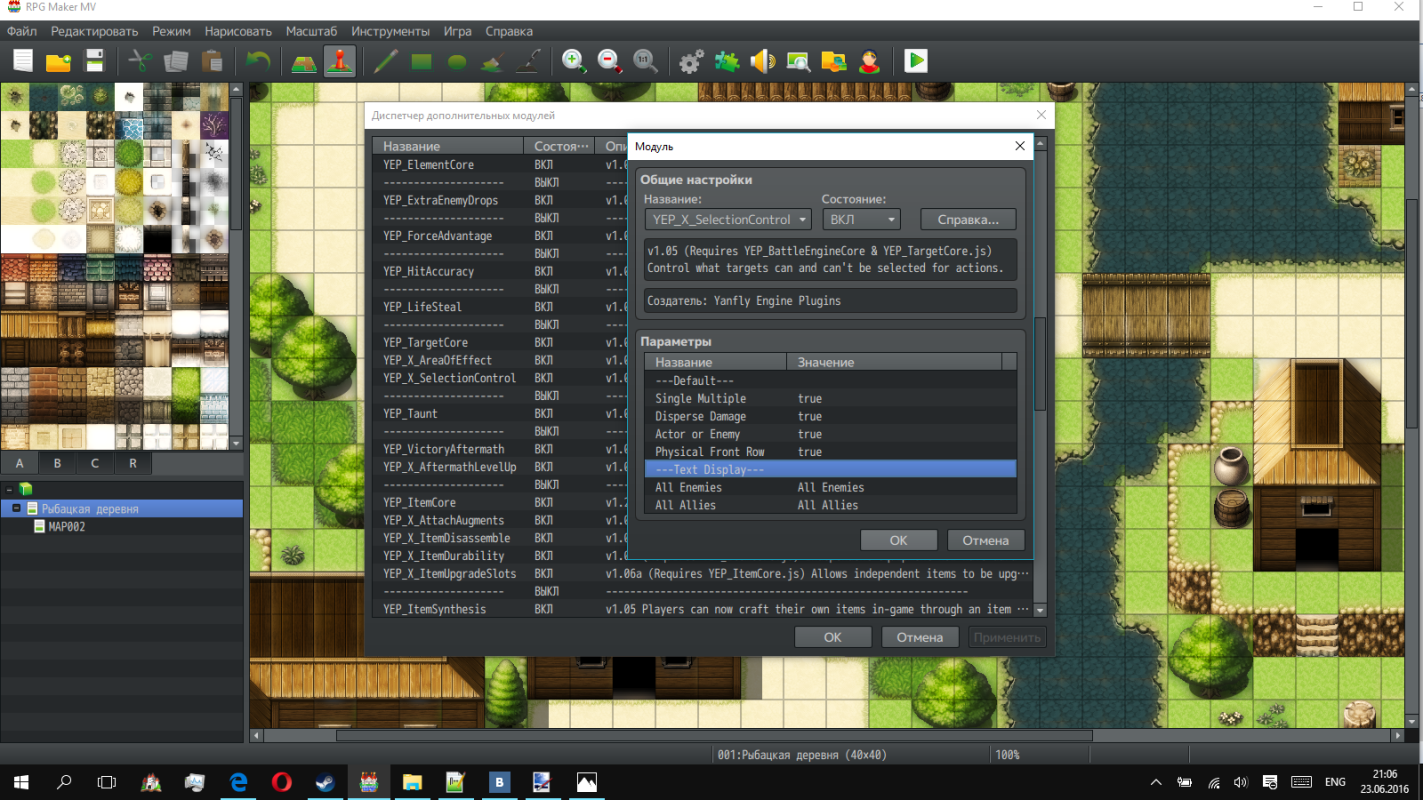Switch to Event editing mode

coord(340,61)
